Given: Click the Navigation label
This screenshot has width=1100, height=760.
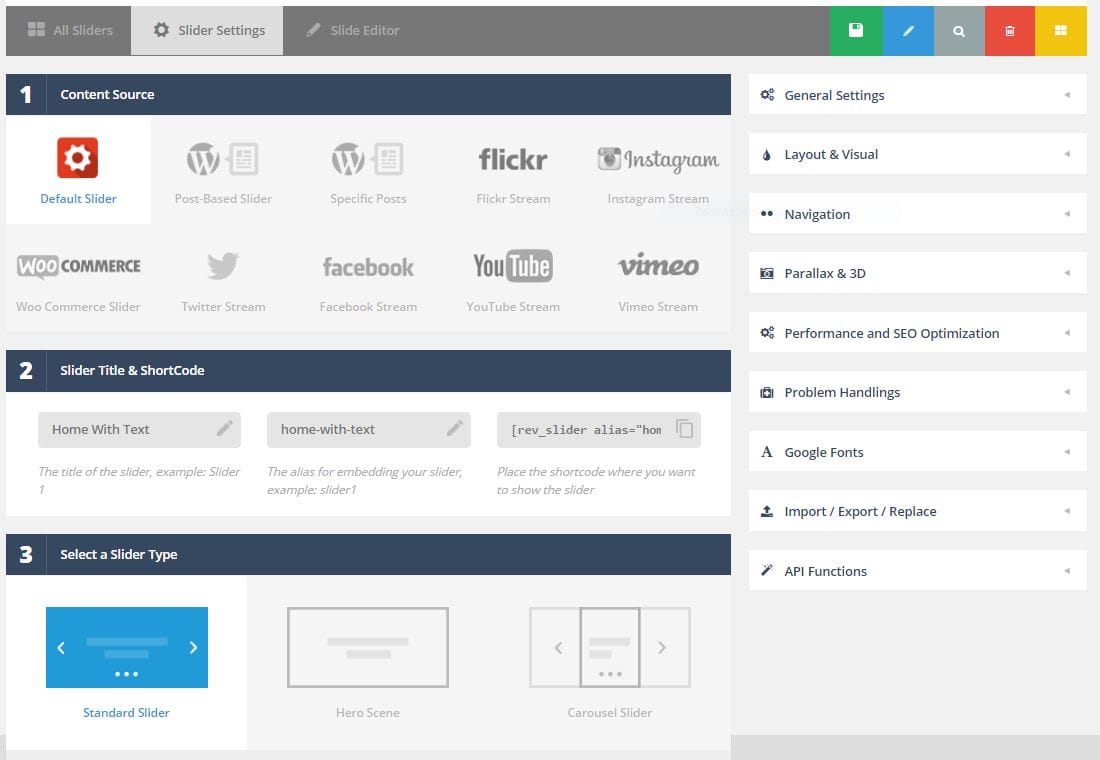Looking at the screenshot, I should coord(817,214).
